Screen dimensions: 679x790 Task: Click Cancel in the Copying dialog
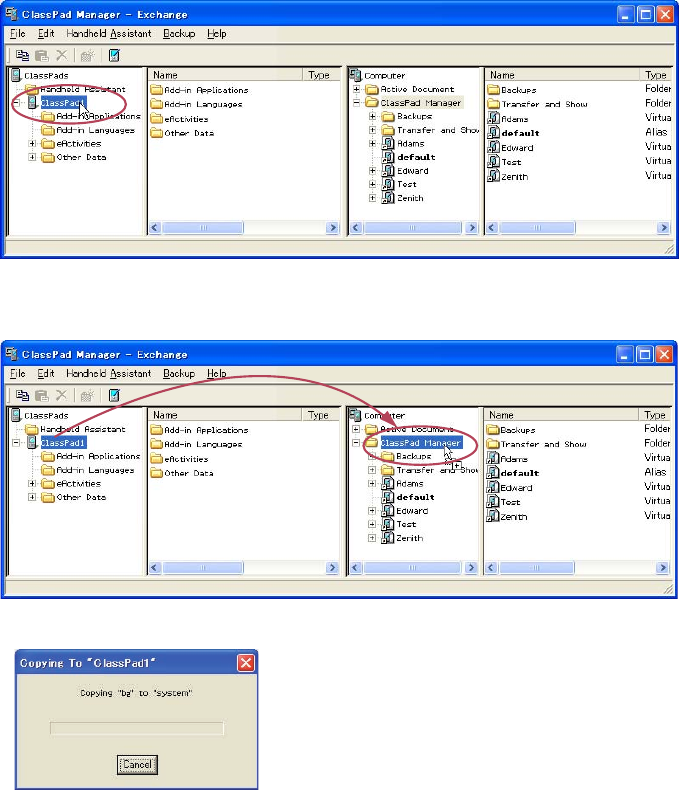click(x=137, y=764)
